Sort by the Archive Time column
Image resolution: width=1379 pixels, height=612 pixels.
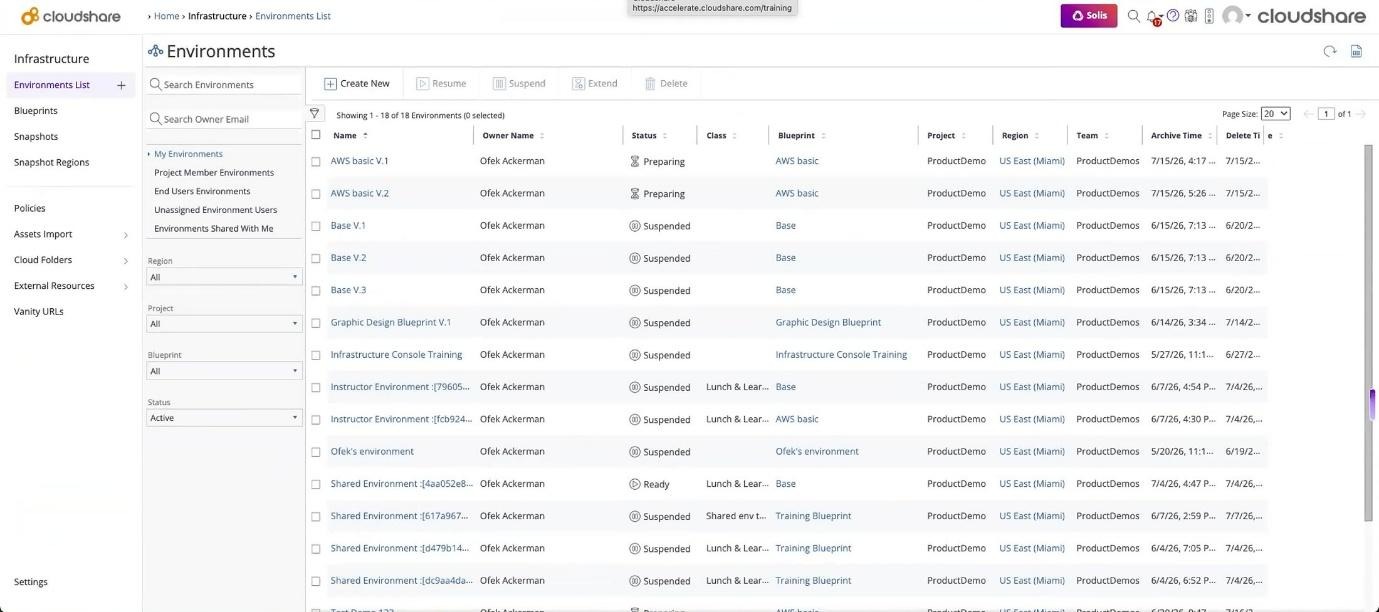[x=1176, y=135]
